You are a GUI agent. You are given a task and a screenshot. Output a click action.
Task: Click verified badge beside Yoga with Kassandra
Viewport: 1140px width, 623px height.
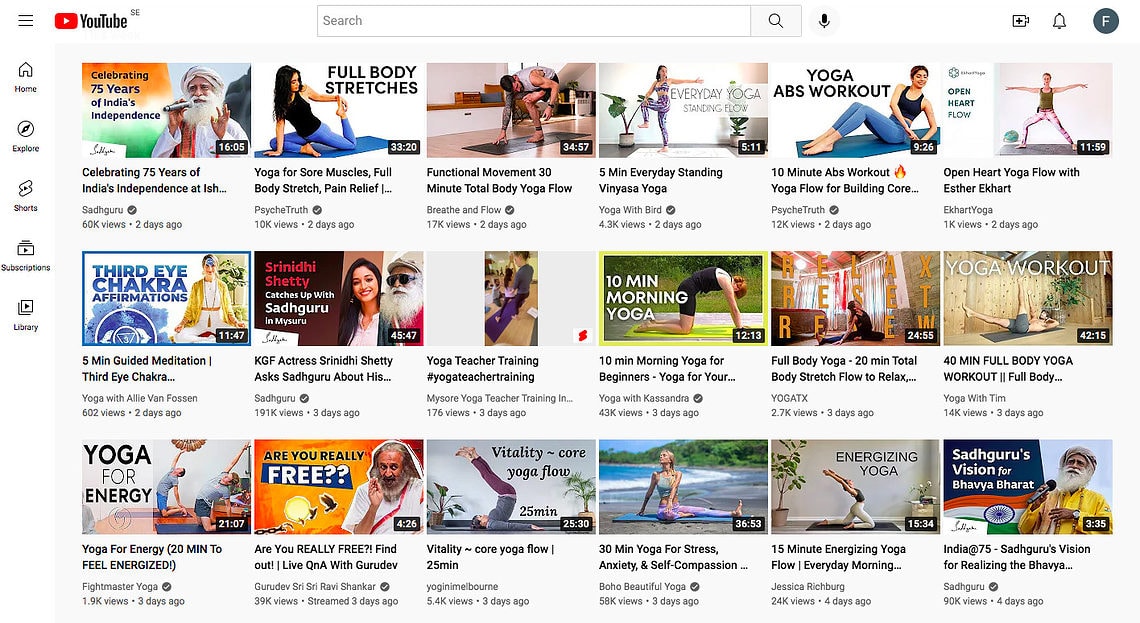click(698, 398)
